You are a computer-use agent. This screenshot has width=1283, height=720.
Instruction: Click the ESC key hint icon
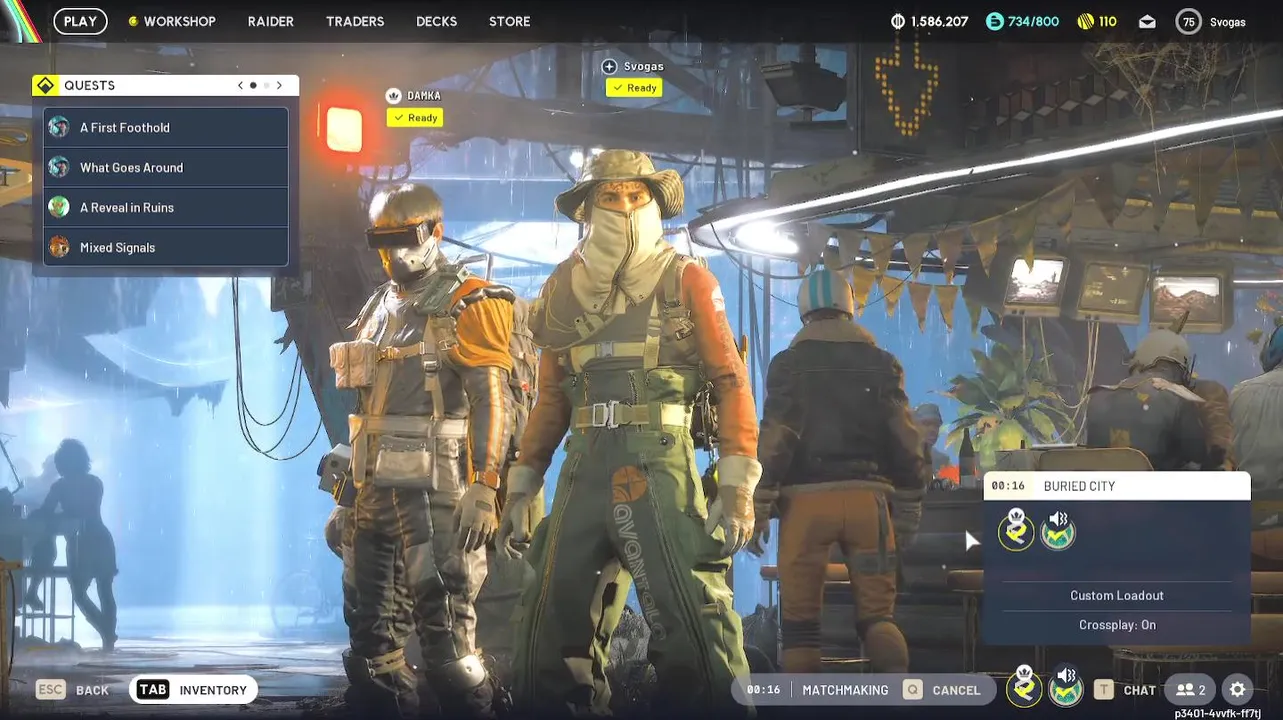click(x=51, y=690)
